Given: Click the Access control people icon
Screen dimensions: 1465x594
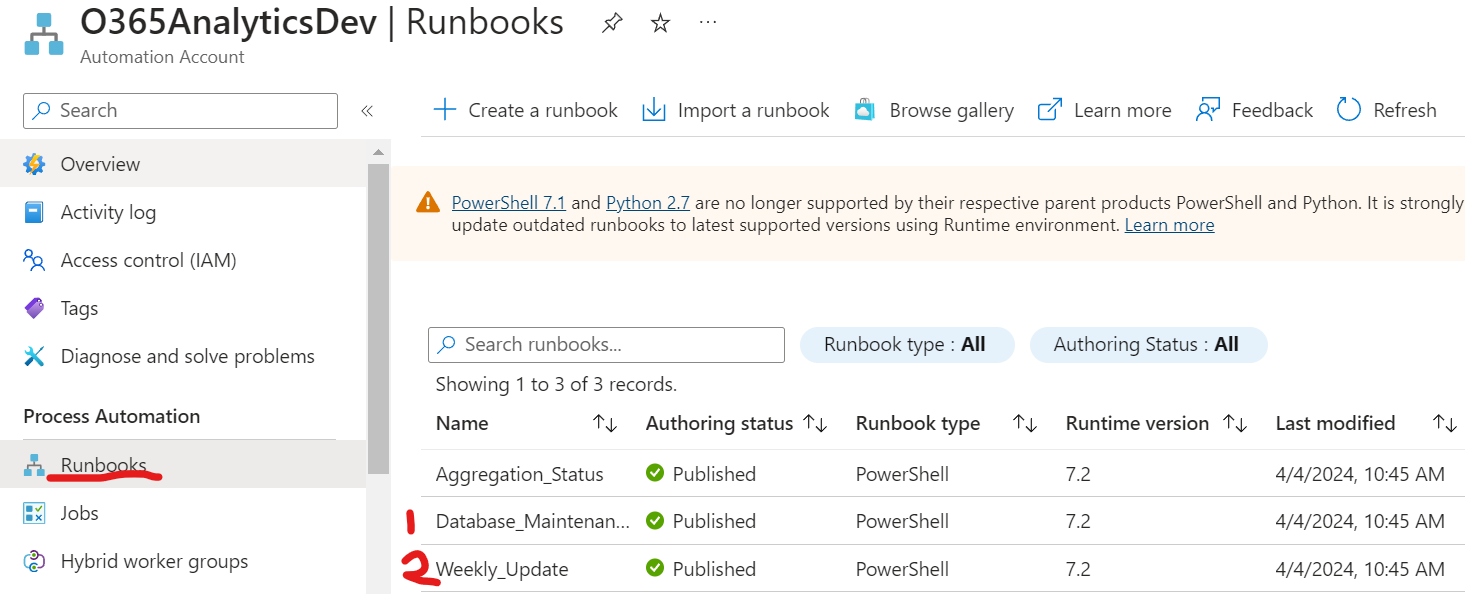Looking at the screenshot, I should (x=34, y=260).
